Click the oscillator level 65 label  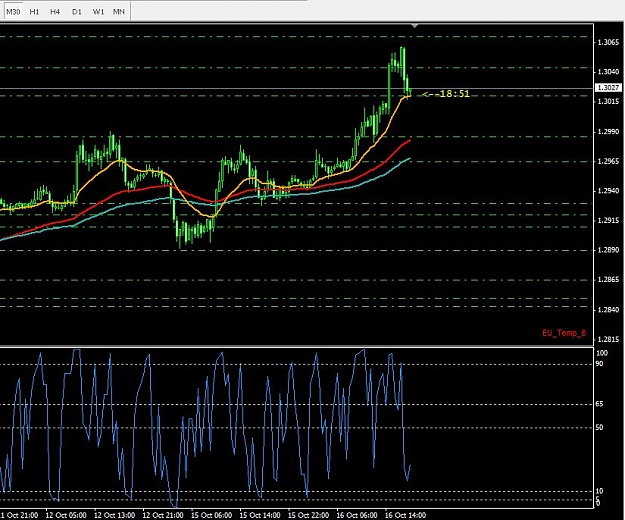pyautogui.click(x=599, y=404)
